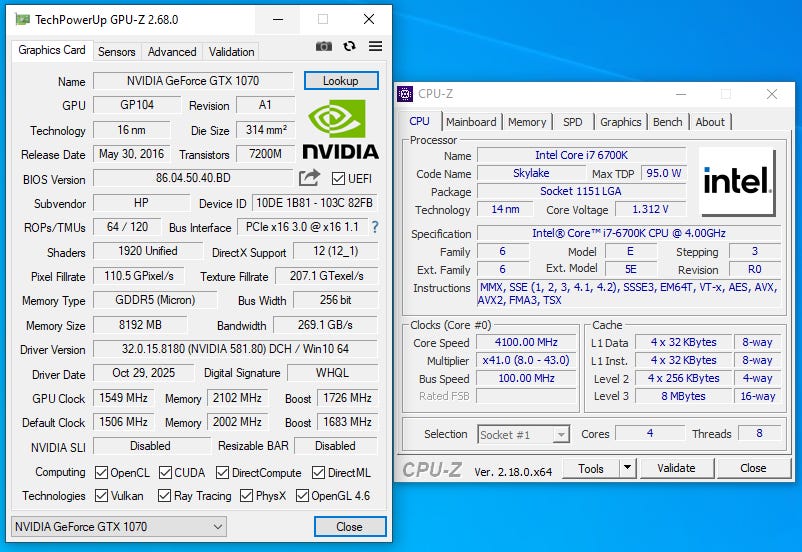The height and width of the screenshot is (552, 802).
Task: Select the CPU tab in CPU-Z
Action: (419, 121)
